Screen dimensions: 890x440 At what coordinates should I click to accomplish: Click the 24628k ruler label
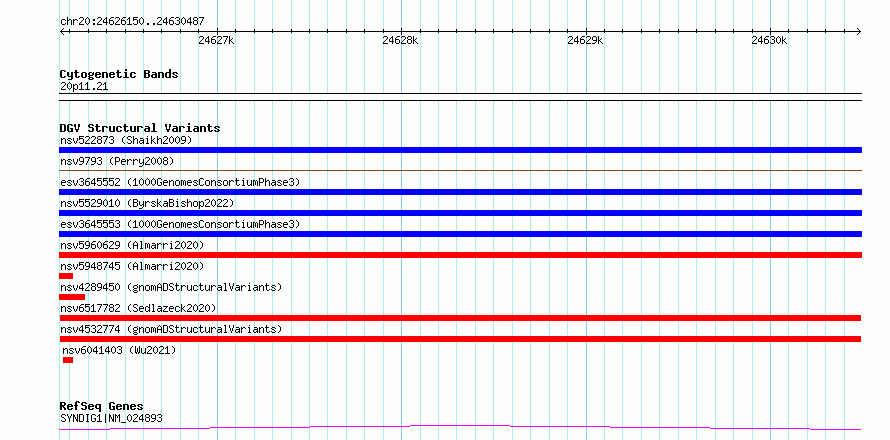401,40
